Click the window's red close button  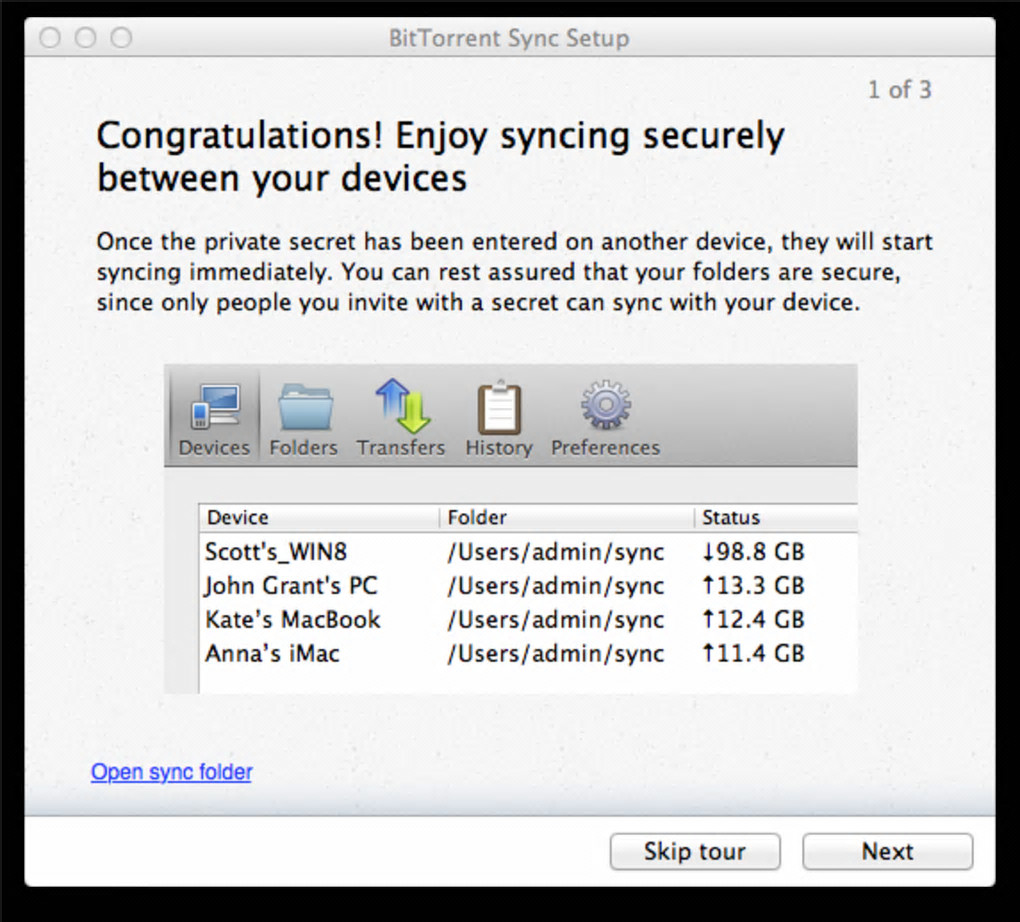tap(50, 39)
